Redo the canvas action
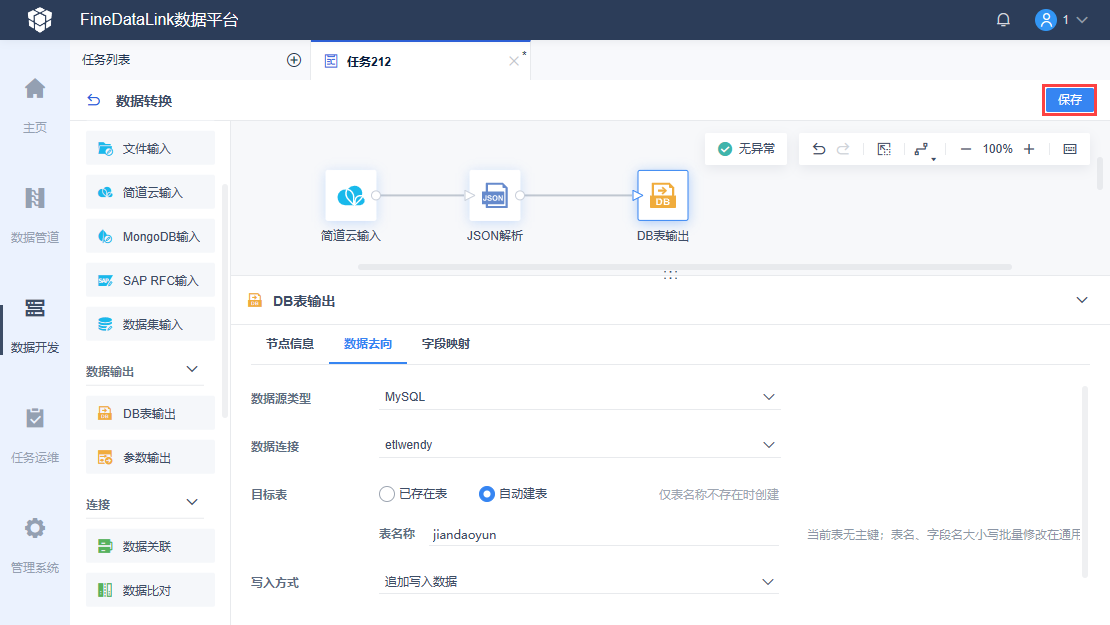This screenshot has height=625, width=1110. (x=843, y=149)
